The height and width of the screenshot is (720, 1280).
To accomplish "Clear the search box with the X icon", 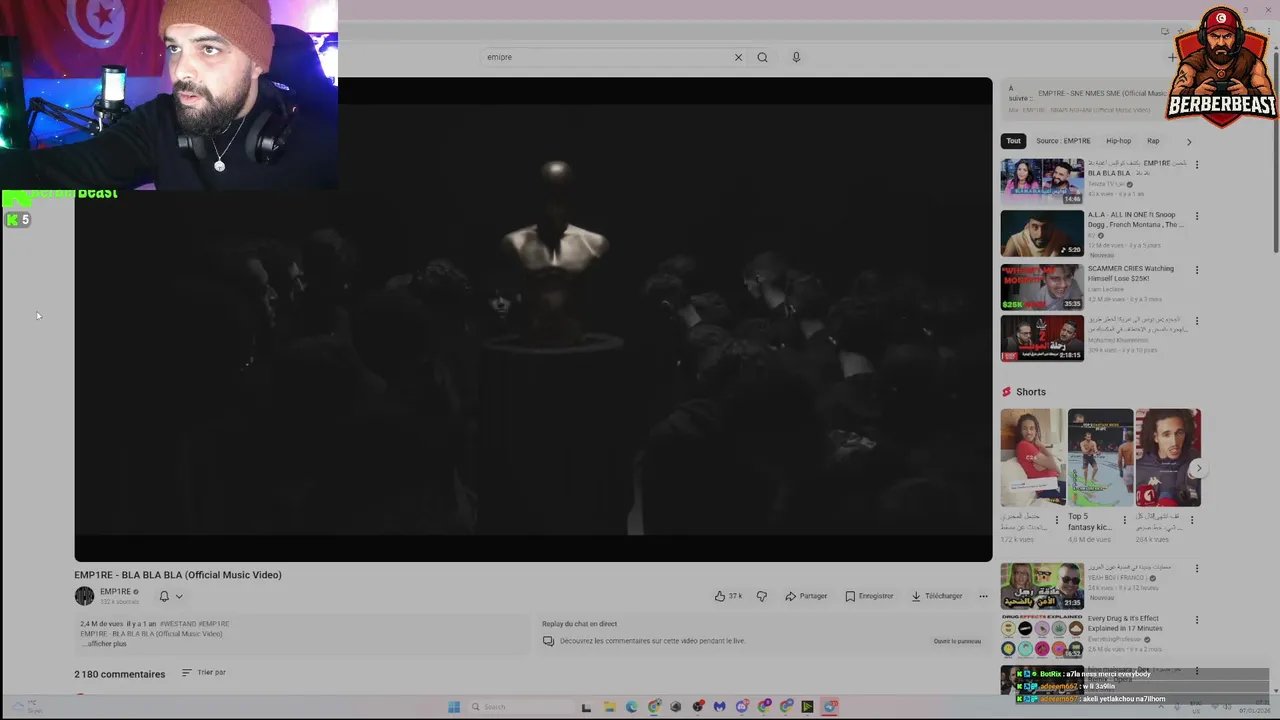I will 738,57.
